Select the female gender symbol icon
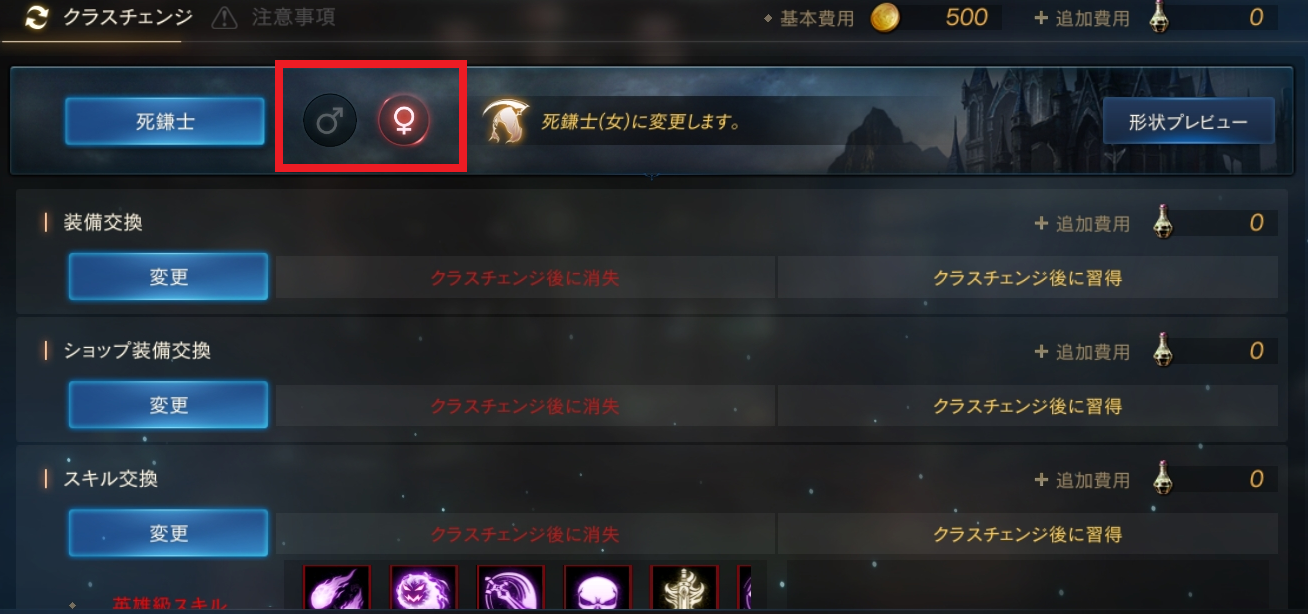 pos(404,122)
